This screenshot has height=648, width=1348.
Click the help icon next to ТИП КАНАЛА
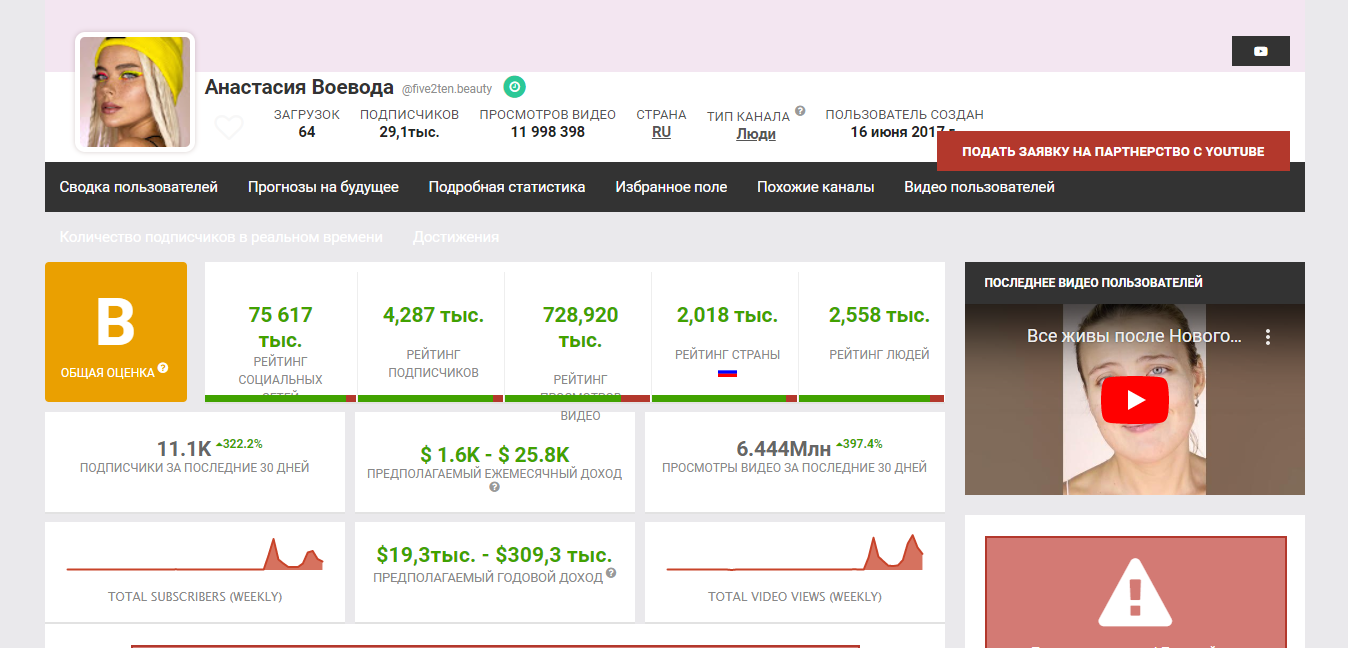point(800,111)
